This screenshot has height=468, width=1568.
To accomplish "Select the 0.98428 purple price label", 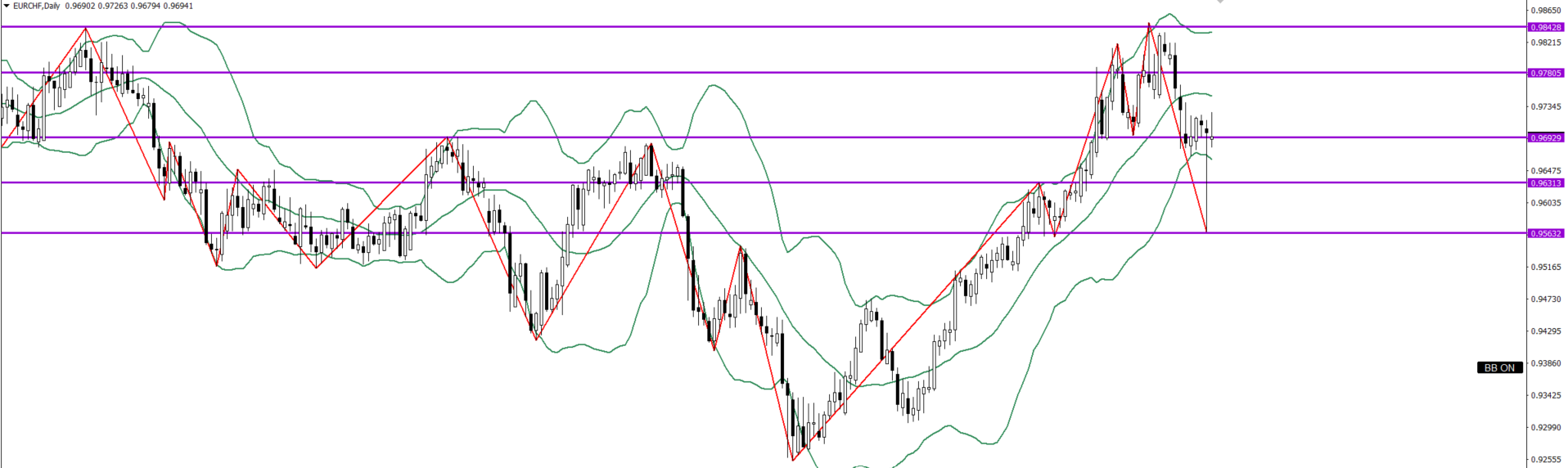I will click(1546, 27).
